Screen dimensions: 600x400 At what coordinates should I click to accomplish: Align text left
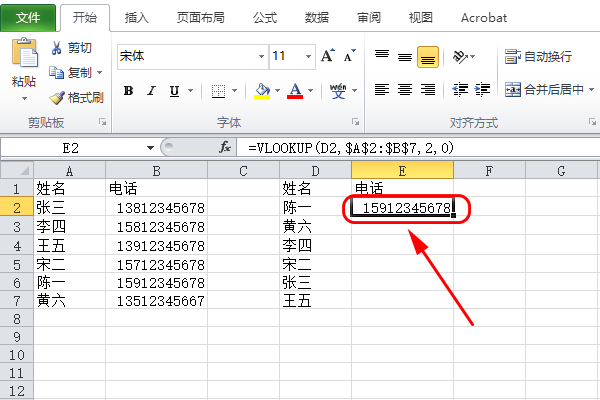pos(382,90)
